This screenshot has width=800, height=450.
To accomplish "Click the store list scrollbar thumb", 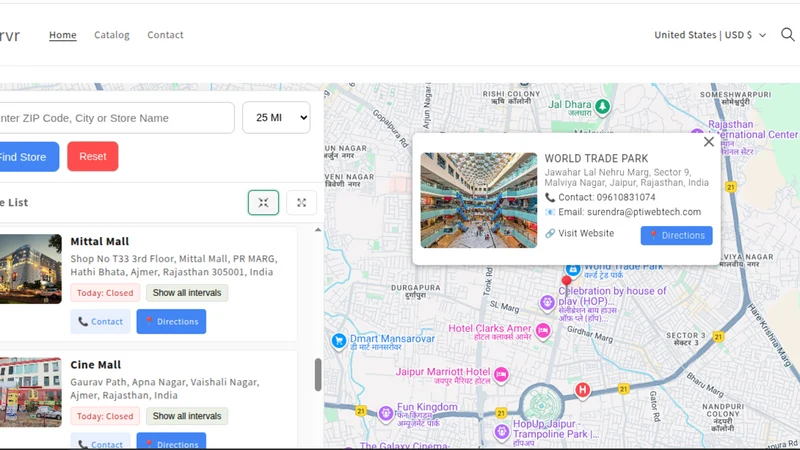I will (318, 374).
